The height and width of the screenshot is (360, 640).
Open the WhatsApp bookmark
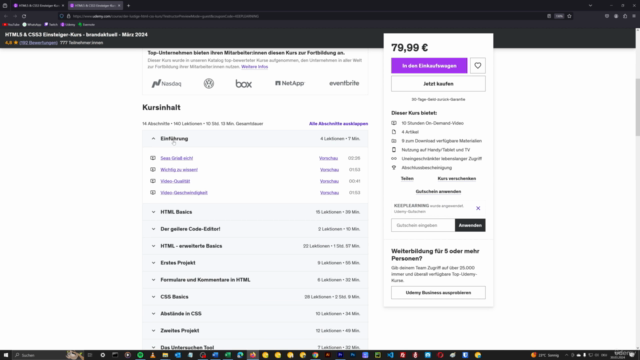pos(32,25)
